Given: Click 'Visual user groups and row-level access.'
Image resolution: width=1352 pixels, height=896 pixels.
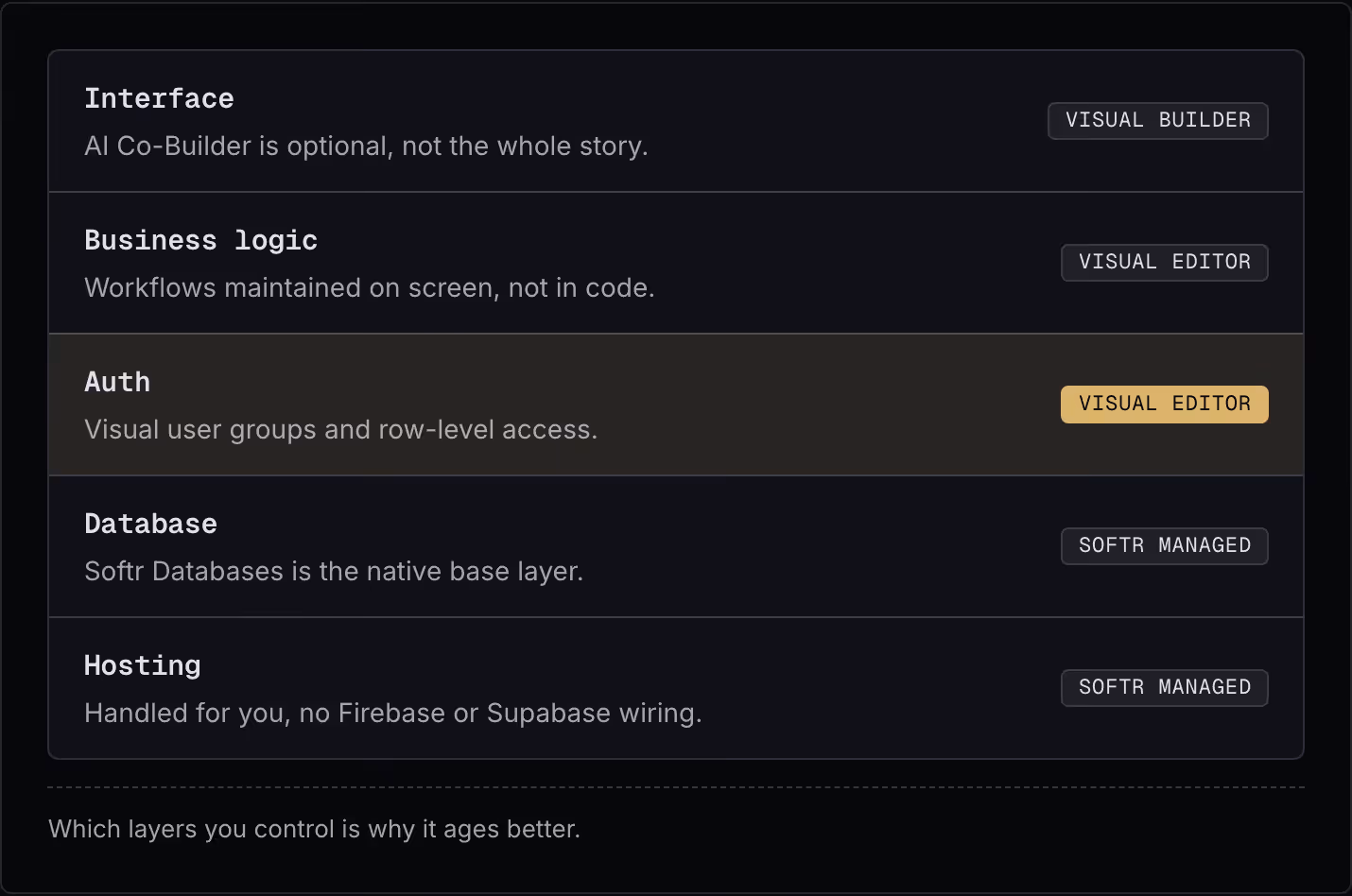Looking at the screenshot, I should tap(341, 430).
